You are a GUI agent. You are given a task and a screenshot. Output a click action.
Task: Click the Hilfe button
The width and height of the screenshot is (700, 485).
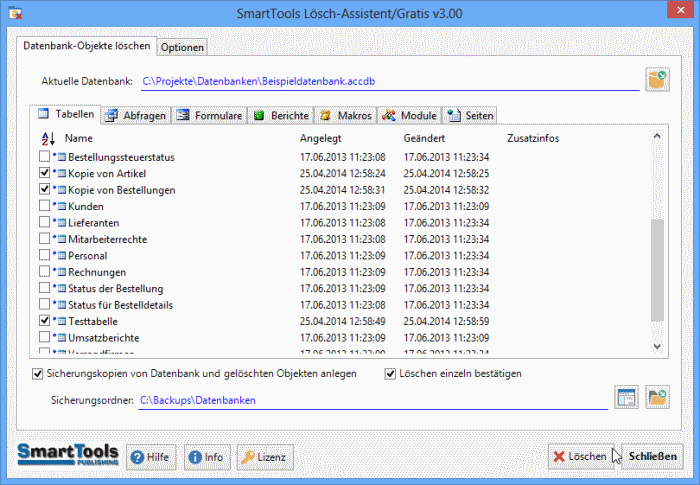[x=151, y=457]
